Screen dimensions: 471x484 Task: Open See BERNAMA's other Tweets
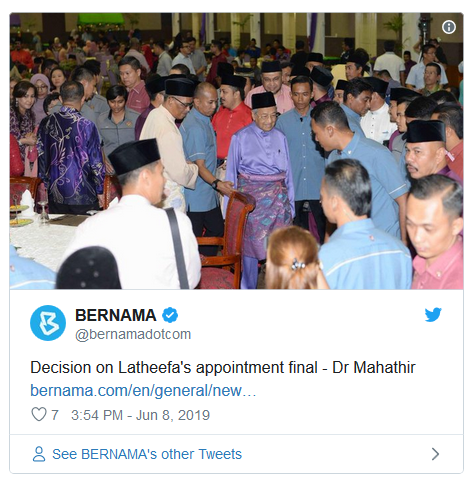(x=147, y=454)
